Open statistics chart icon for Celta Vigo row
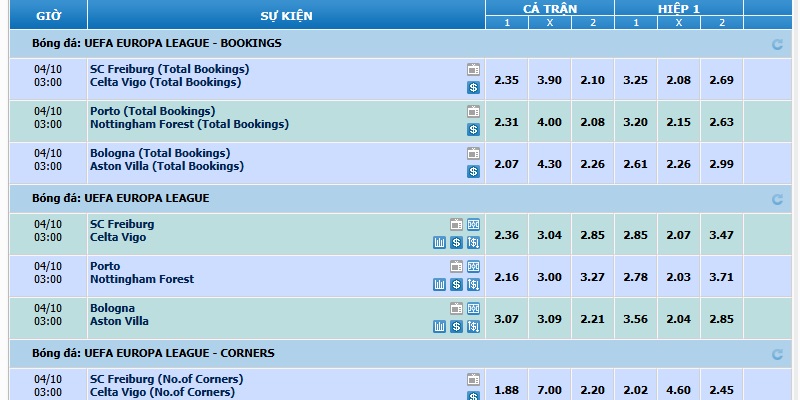Viewport: 800px width, 400px height. click(439, 242)
